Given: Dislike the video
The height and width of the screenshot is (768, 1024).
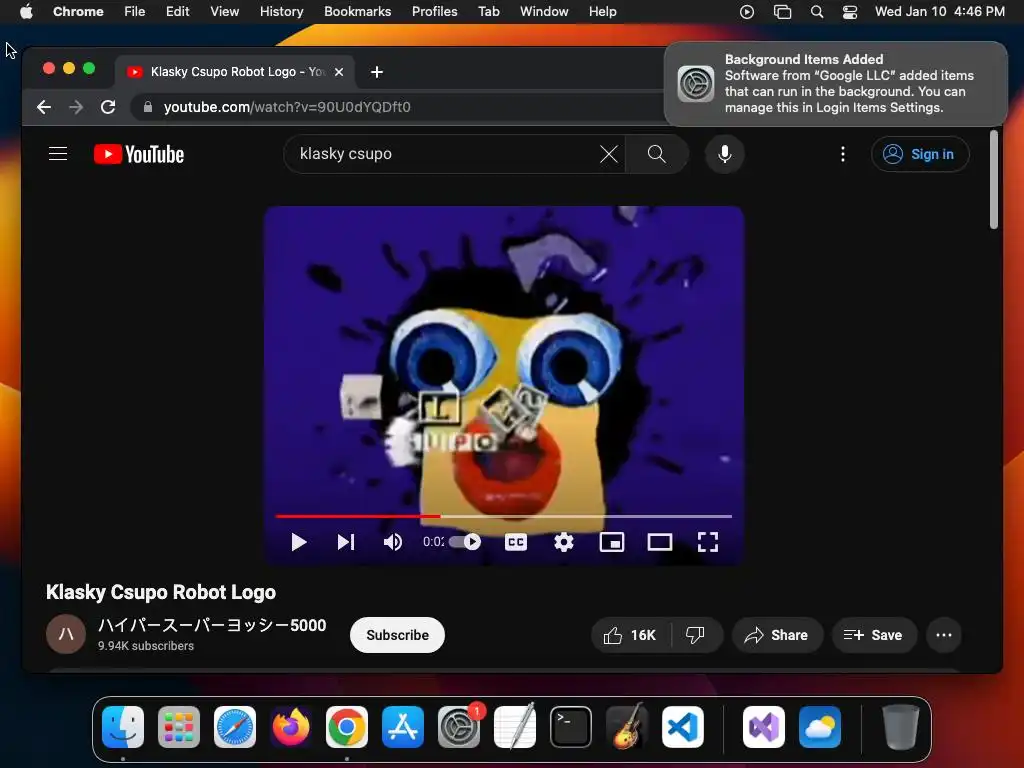Looking at the screenshot, I should pos(696,635).
